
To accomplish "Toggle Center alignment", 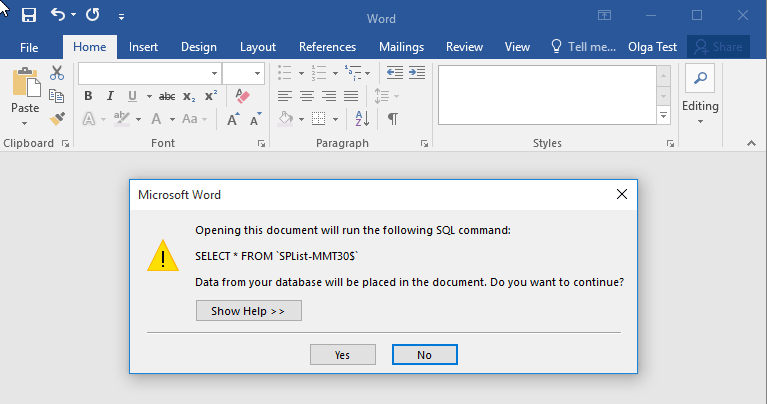I will click(x=307, y=96).
